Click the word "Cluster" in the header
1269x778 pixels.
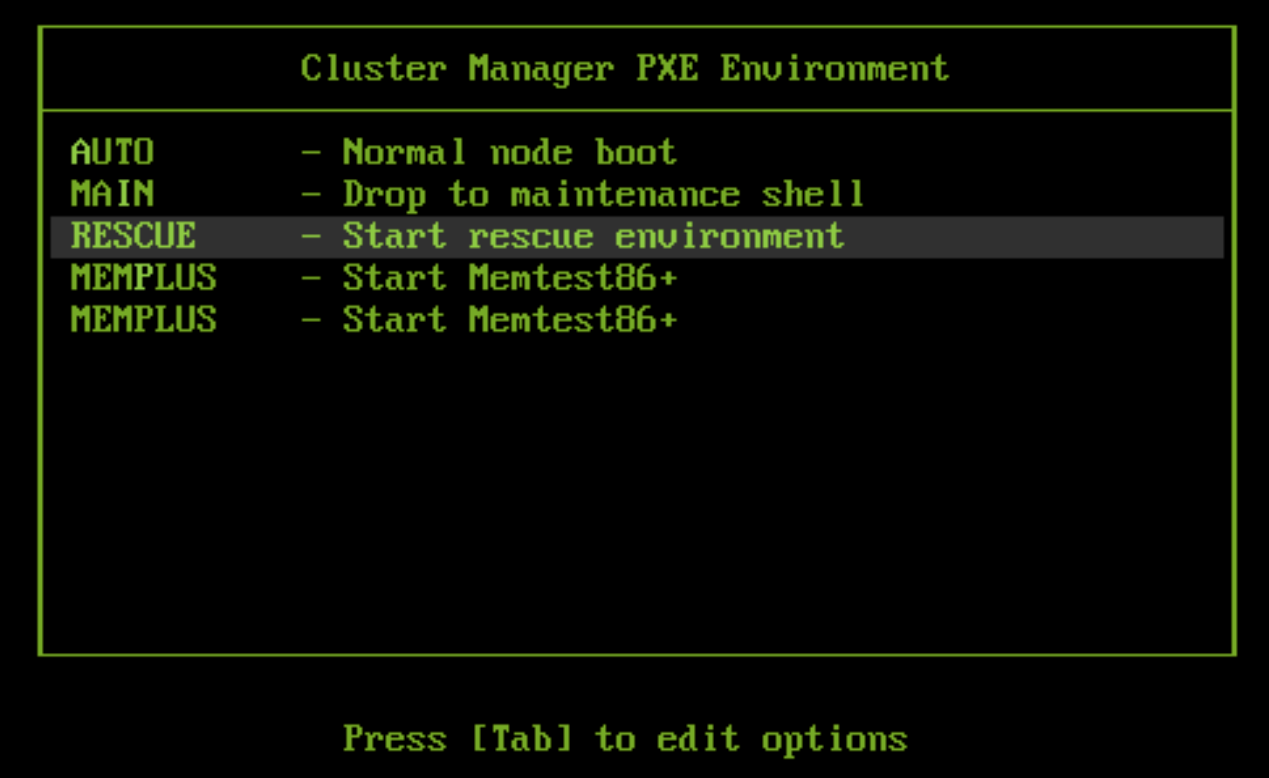pyautogui.click(x=373, y=69)
